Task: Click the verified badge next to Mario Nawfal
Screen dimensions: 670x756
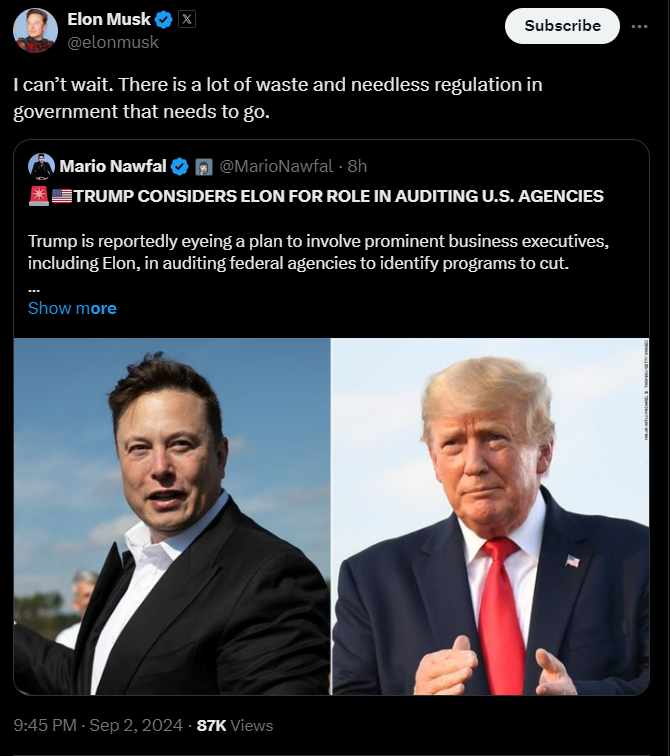Action: pyautogui.click(x=180, y=167)
